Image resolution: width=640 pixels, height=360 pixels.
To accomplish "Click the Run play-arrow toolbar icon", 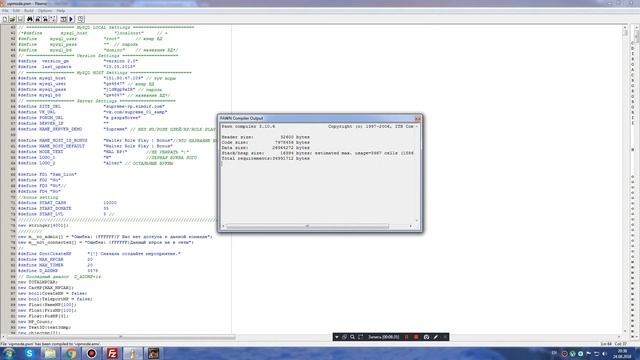I will (71, 19).
